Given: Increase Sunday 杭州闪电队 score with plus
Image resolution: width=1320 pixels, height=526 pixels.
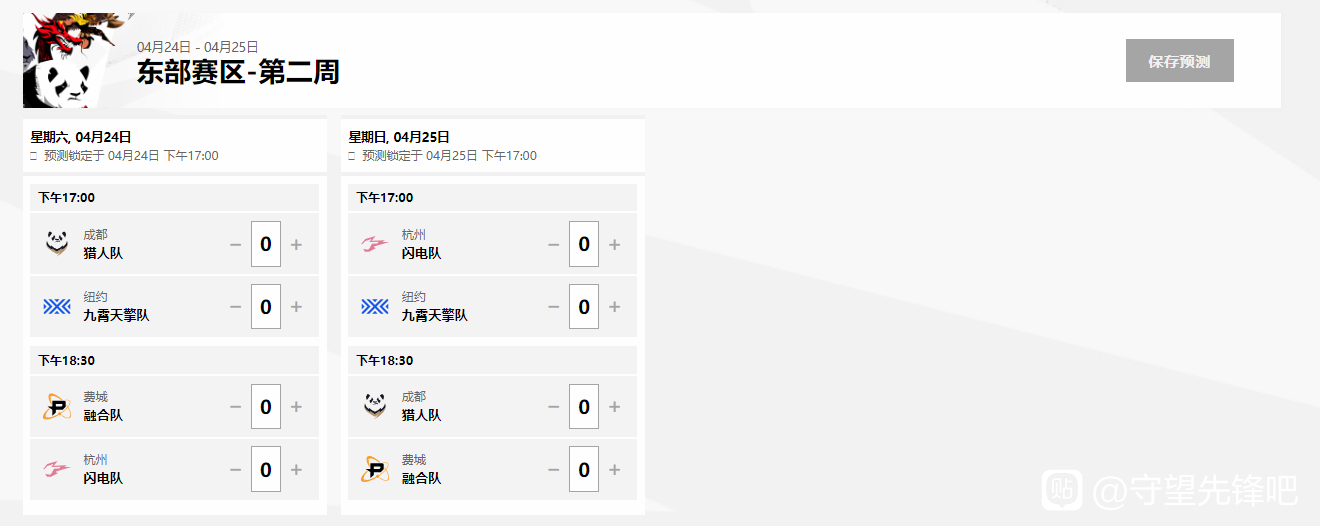Looking at the screenshot, I should coord(614,244).
